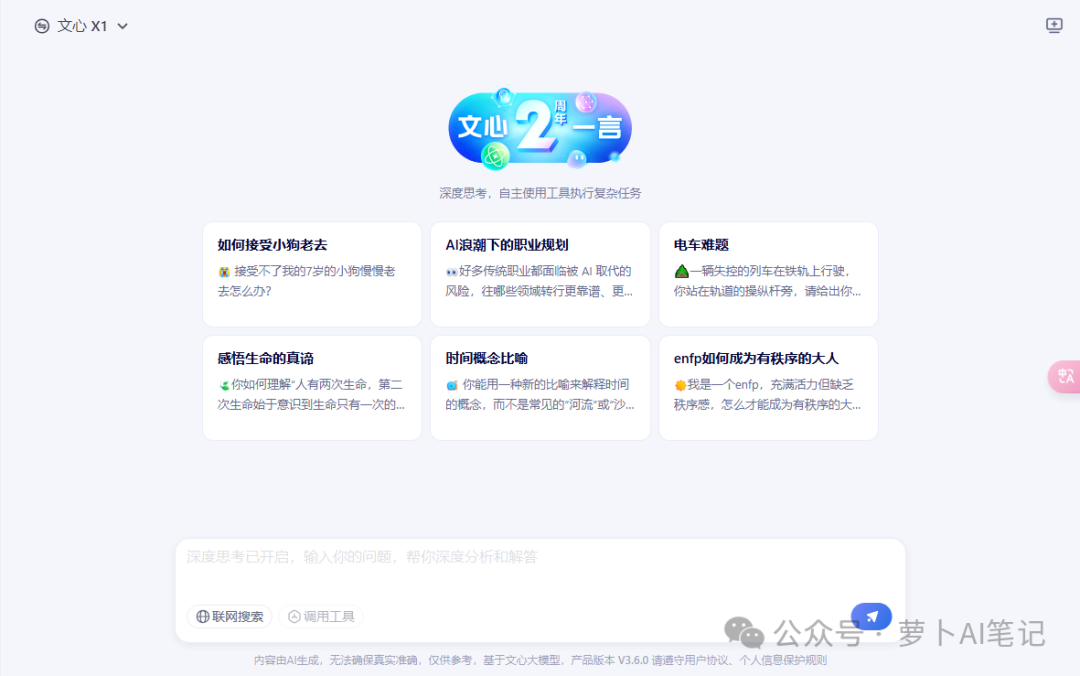
Task: Open the 个人信息保护规则 footer link
Action: tap(783, 660)
